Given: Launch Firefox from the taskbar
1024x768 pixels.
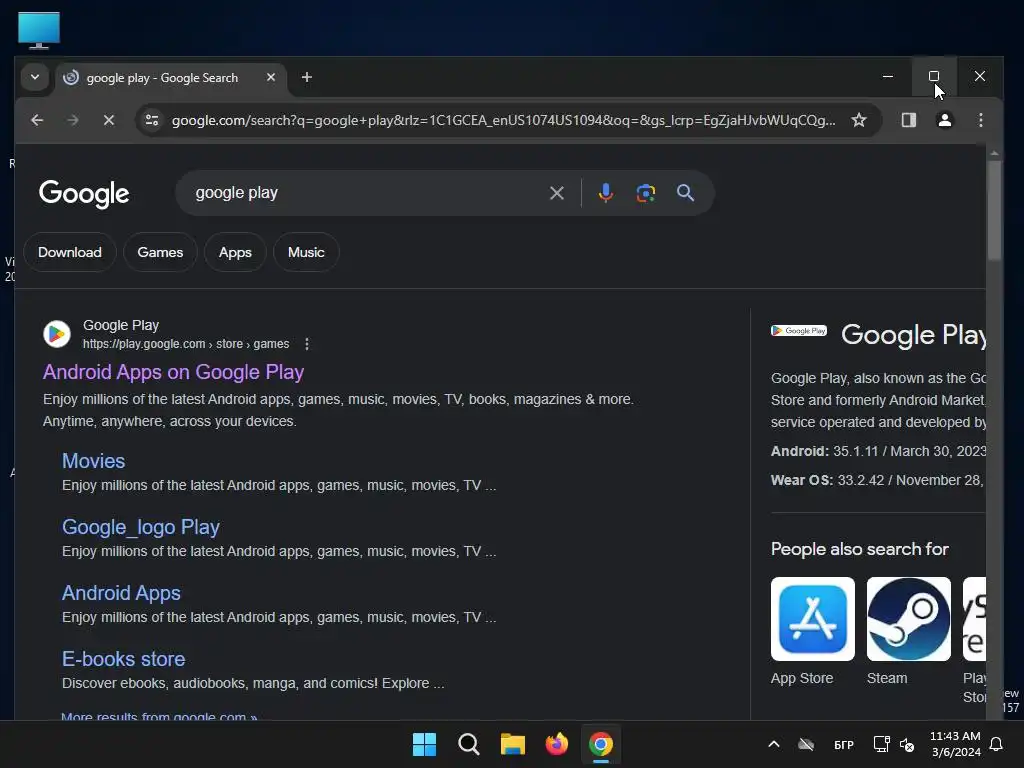Looking at the screenshot, I should click(556, 744).
